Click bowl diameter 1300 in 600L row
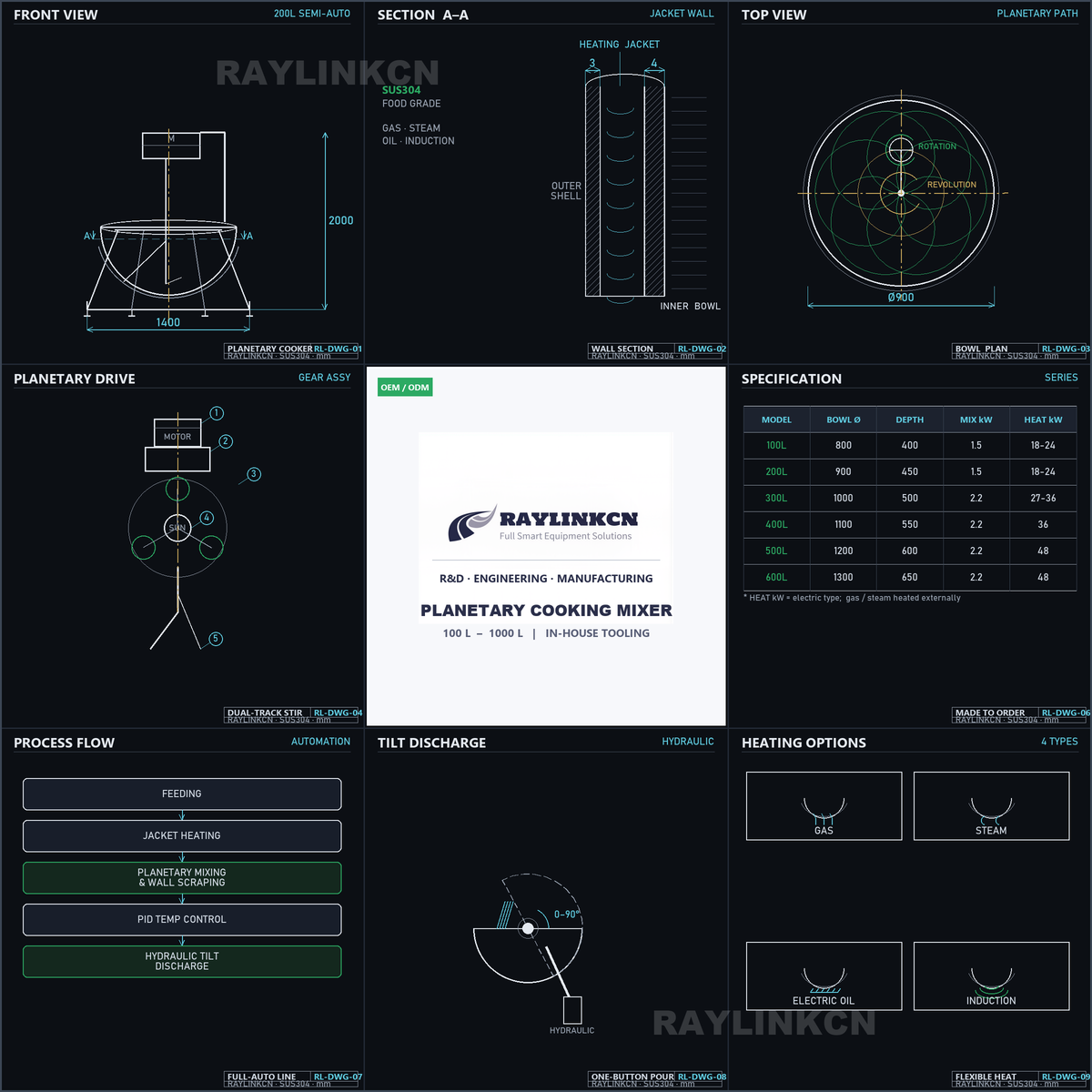Viewport: 1092px width, 1092px height. pyautogui.click(x=844, y=578)
